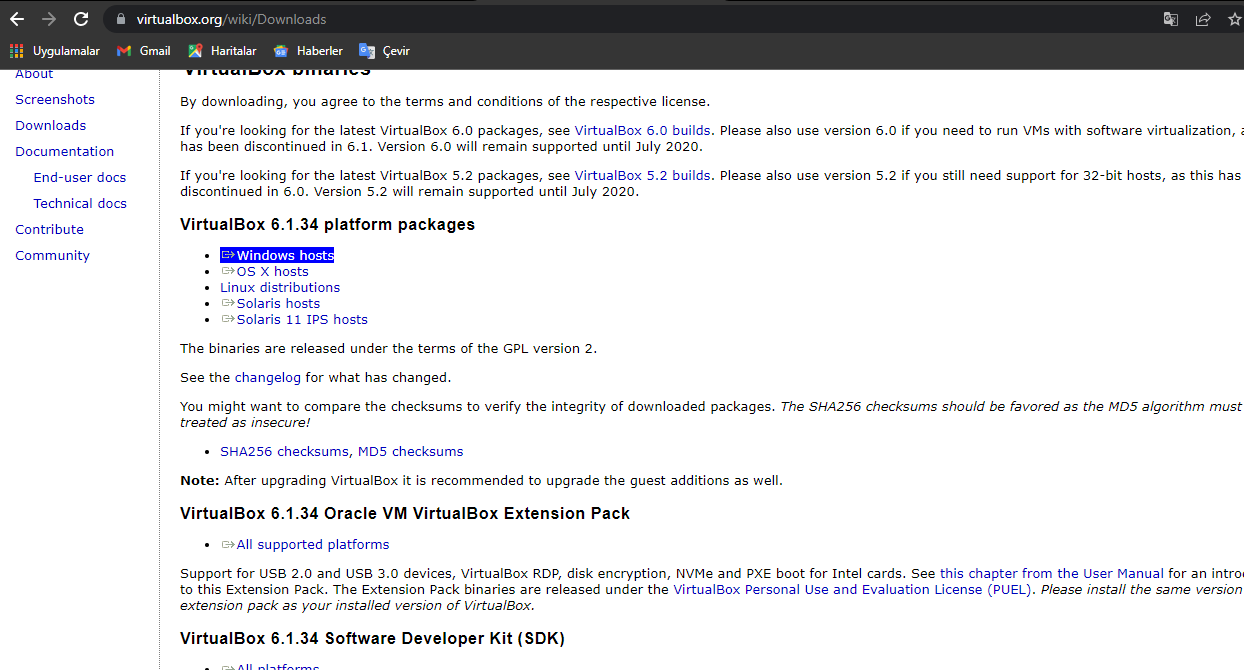1244x670 pixels.
Task: Open Documentation in the sidebar
Action: point(64,151)
